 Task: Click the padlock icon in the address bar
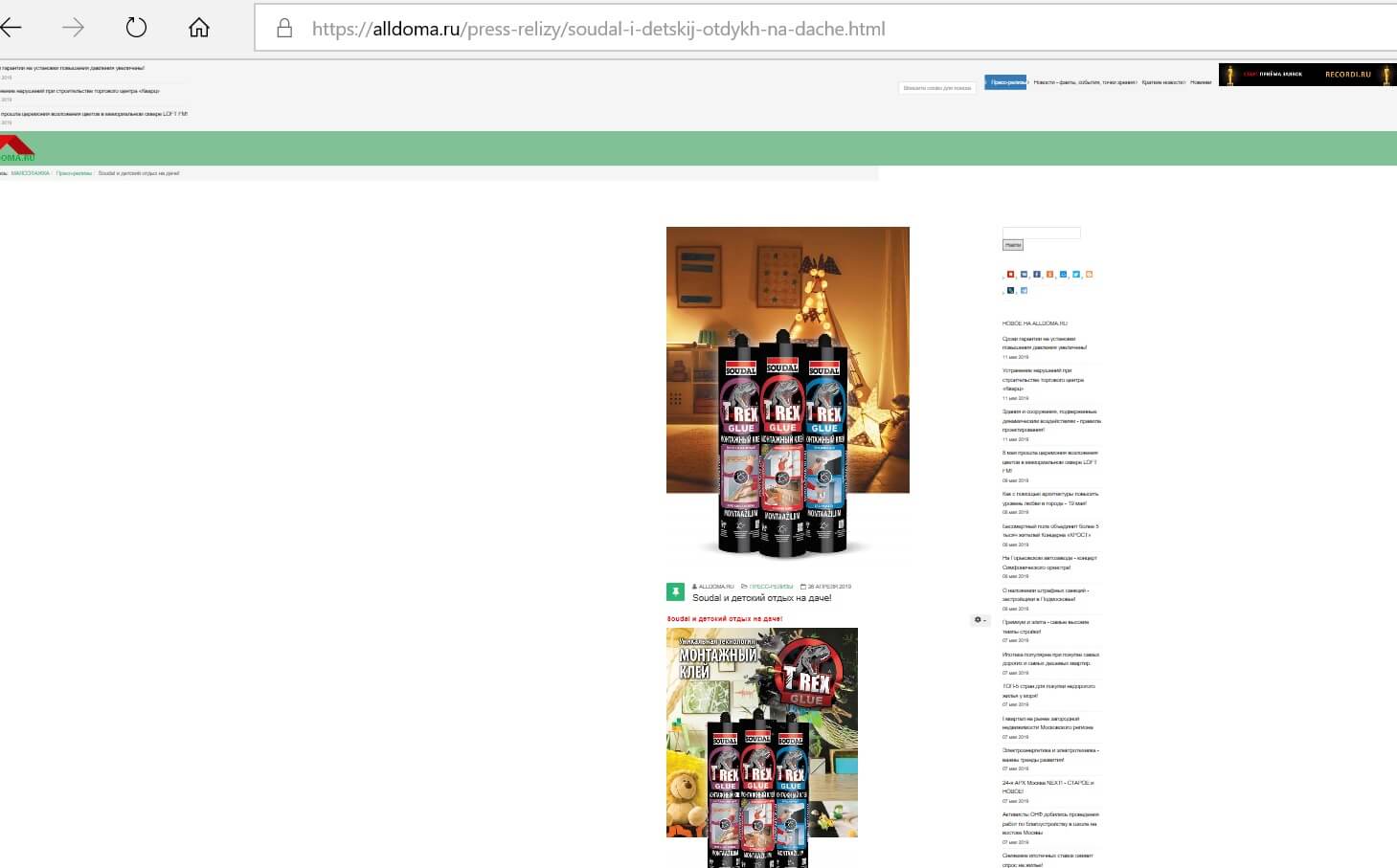[284, 29]
